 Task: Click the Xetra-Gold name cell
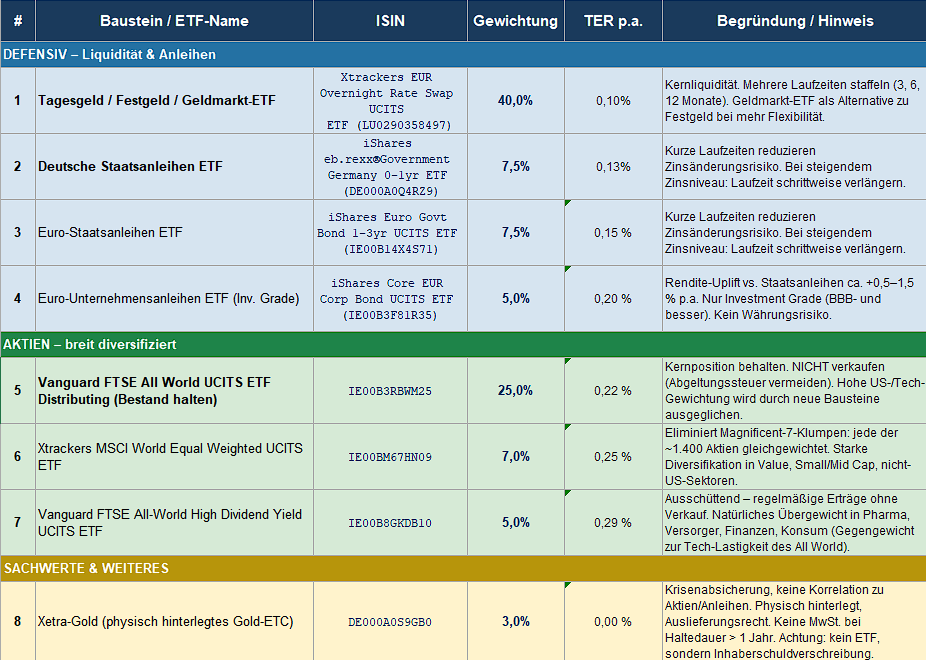pyautogui.click(x=174, y=621)
